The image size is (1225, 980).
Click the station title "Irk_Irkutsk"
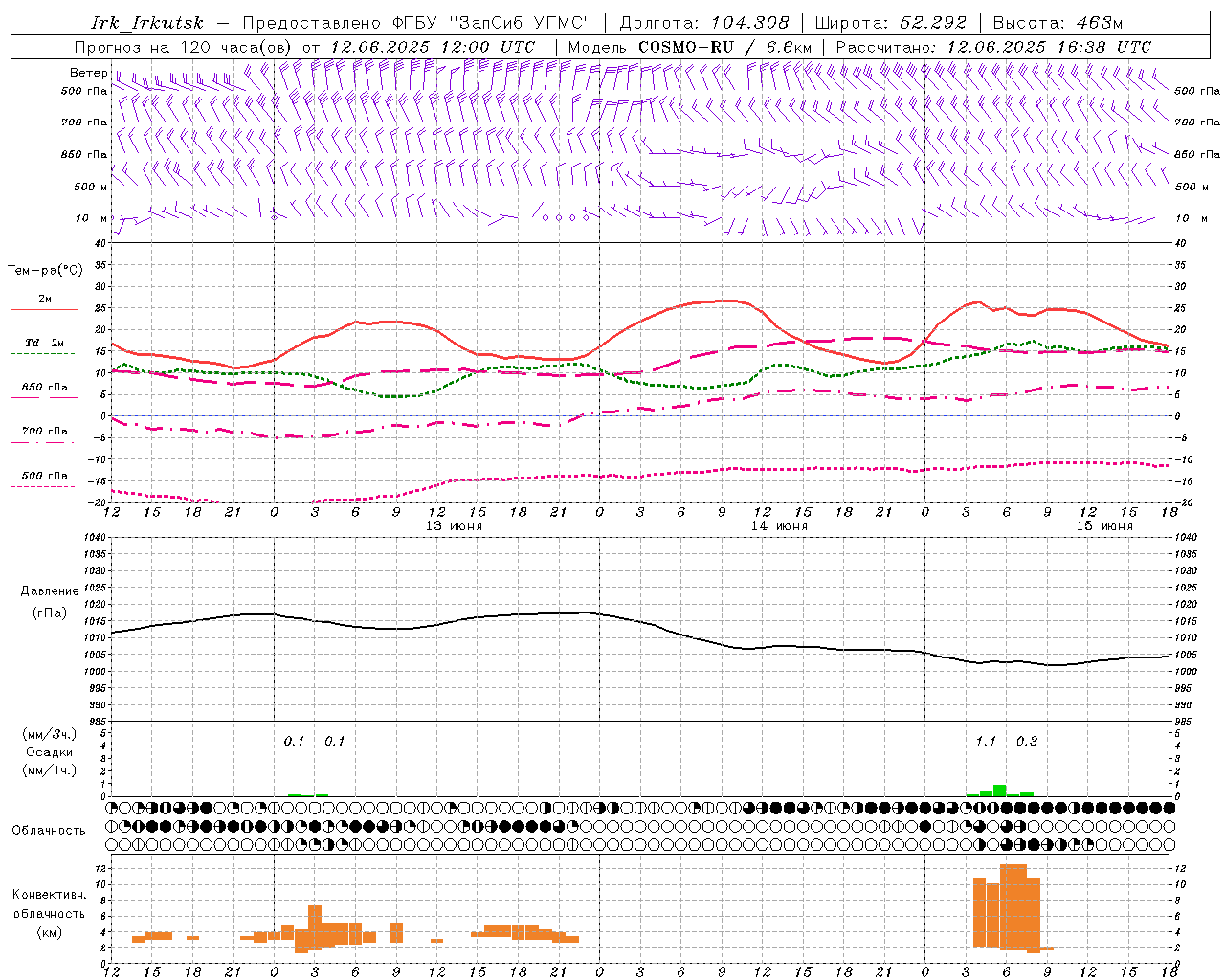coord(146,23)
